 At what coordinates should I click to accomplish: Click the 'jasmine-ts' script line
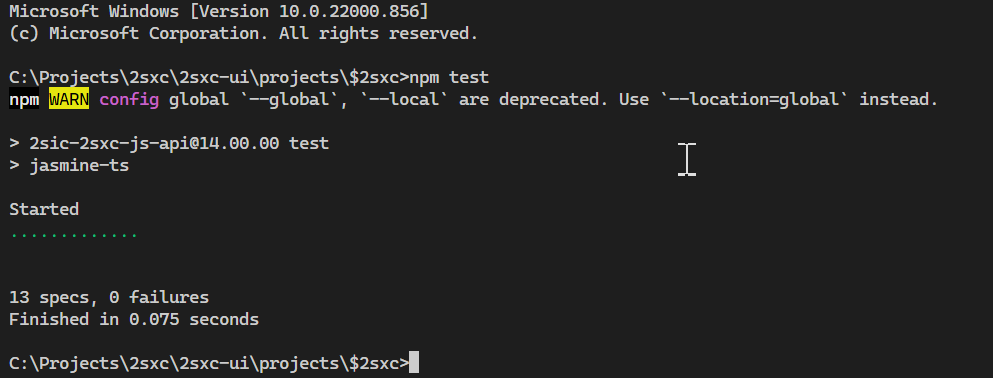click(x=70, y=166)
